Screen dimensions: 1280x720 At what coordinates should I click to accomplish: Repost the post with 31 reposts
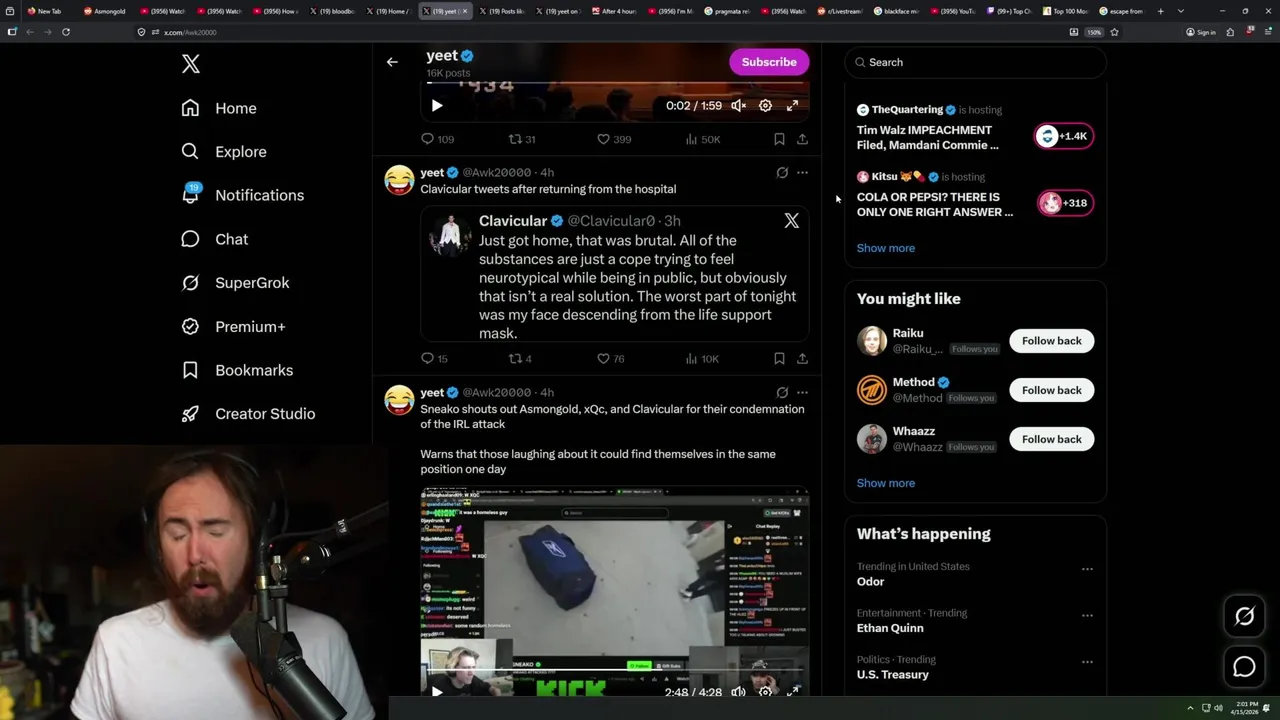tap(522, 139)
